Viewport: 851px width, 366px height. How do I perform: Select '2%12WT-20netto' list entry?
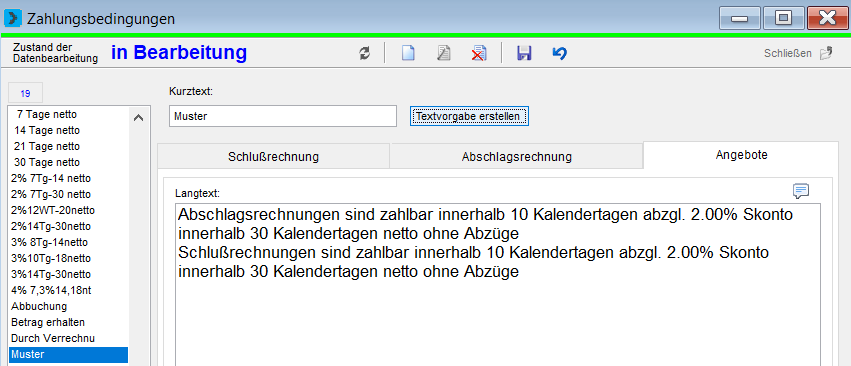pyautogui.click(x=69, y=210)
